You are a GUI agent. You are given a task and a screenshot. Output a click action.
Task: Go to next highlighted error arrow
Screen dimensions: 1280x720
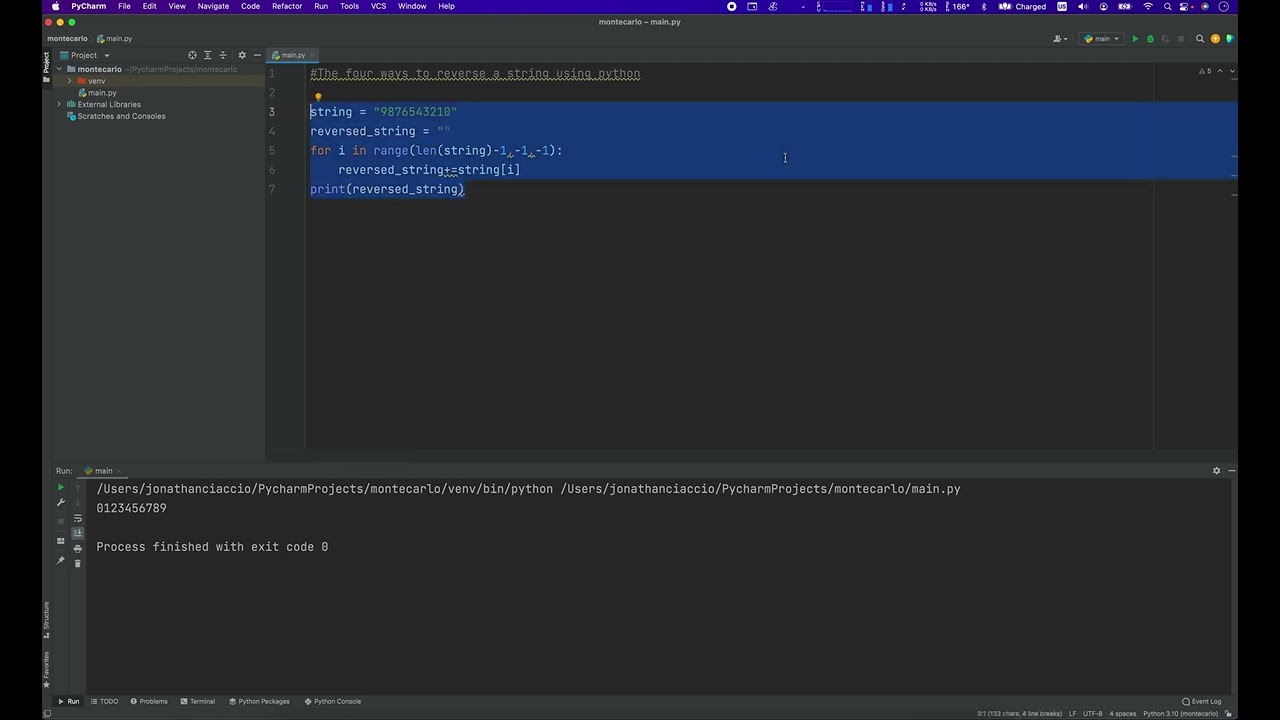1232,71
